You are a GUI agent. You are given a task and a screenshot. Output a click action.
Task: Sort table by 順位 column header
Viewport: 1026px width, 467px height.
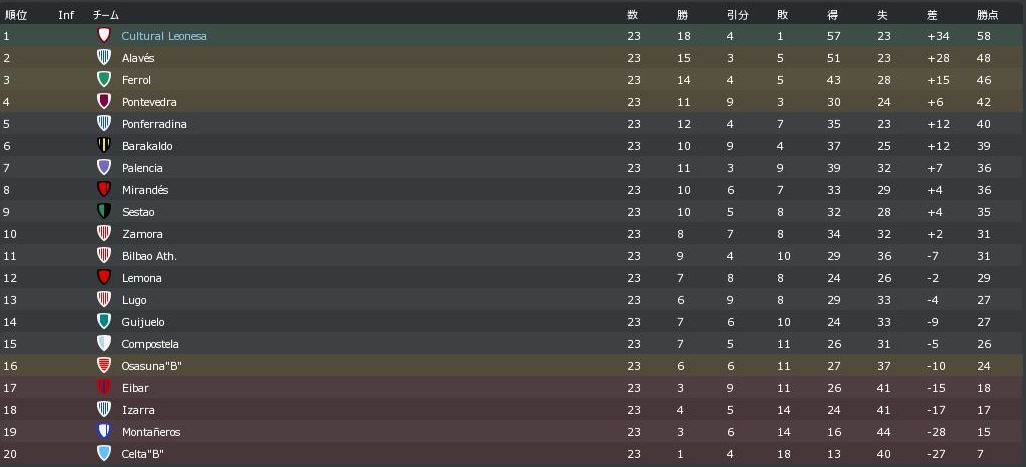(16, 15)
